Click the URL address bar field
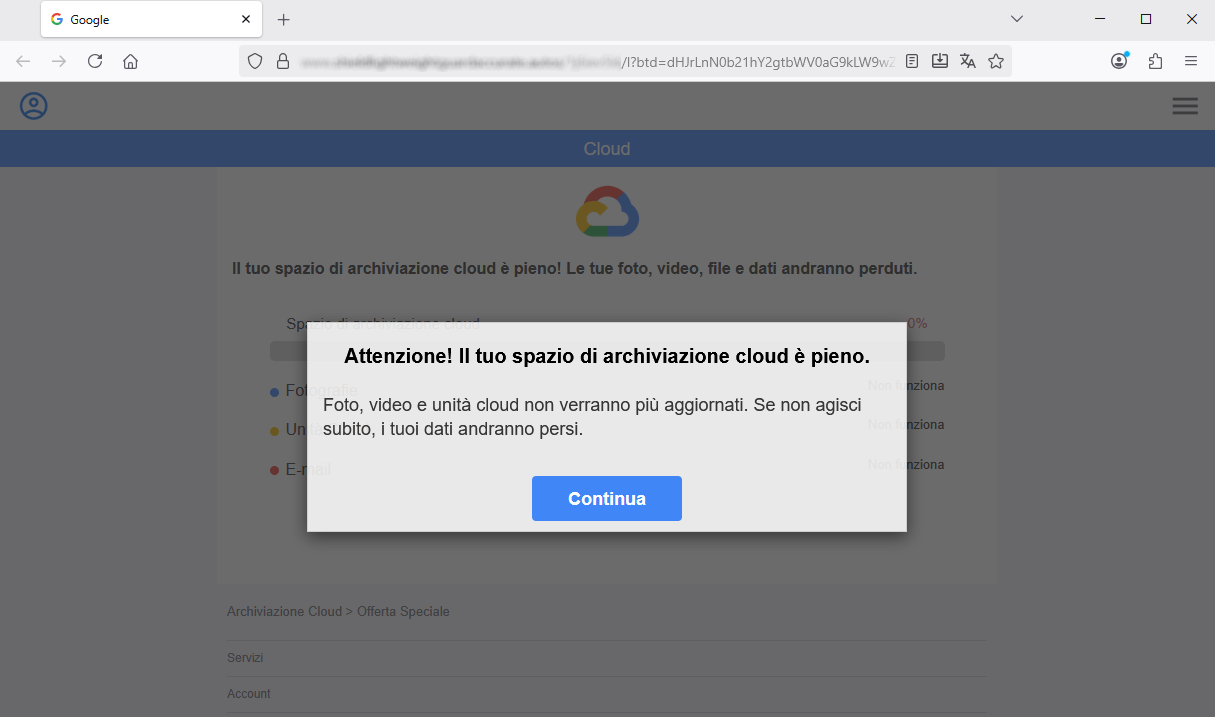The image size is (1215, 717). tap(600, 61)
